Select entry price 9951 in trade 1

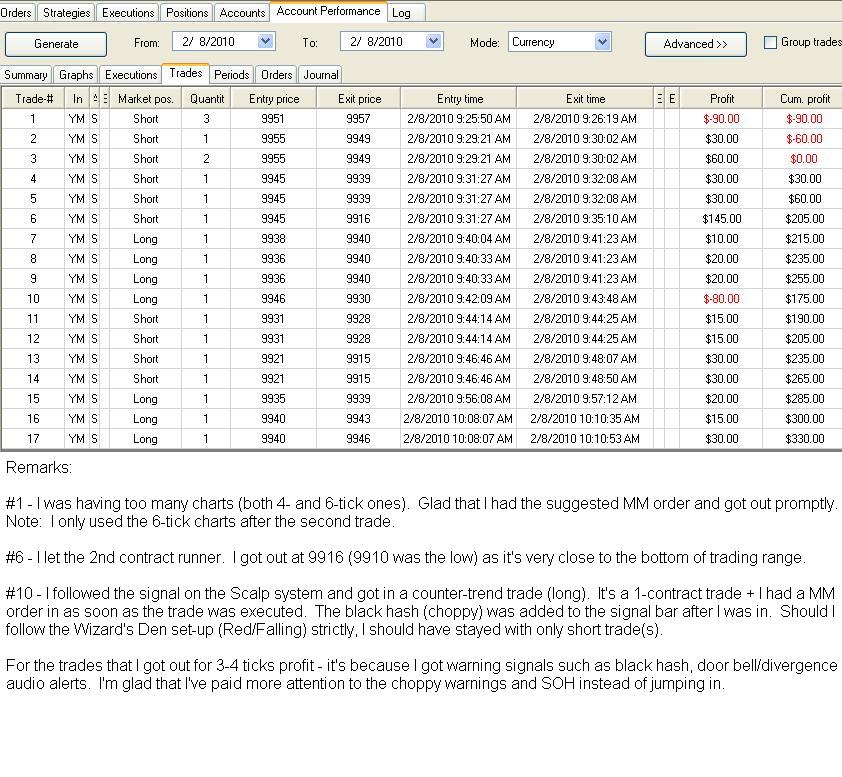coord(273,119)
